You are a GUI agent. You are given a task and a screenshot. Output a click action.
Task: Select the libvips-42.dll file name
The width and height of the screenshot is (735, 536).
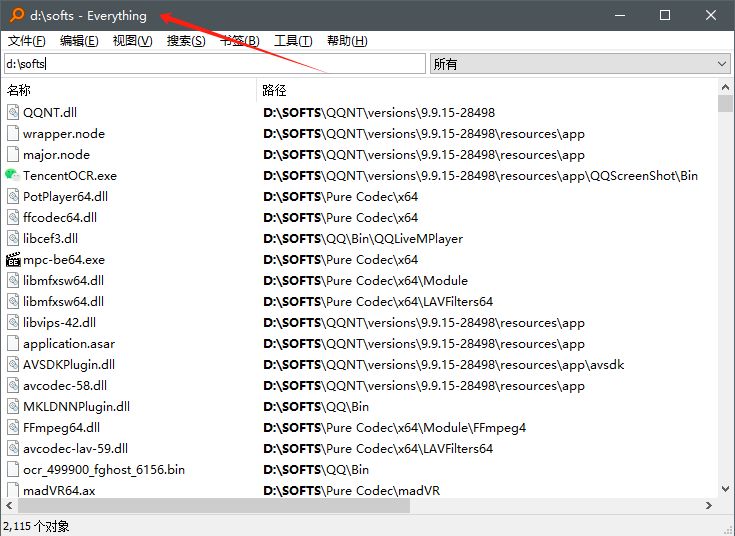coord(60,323)
